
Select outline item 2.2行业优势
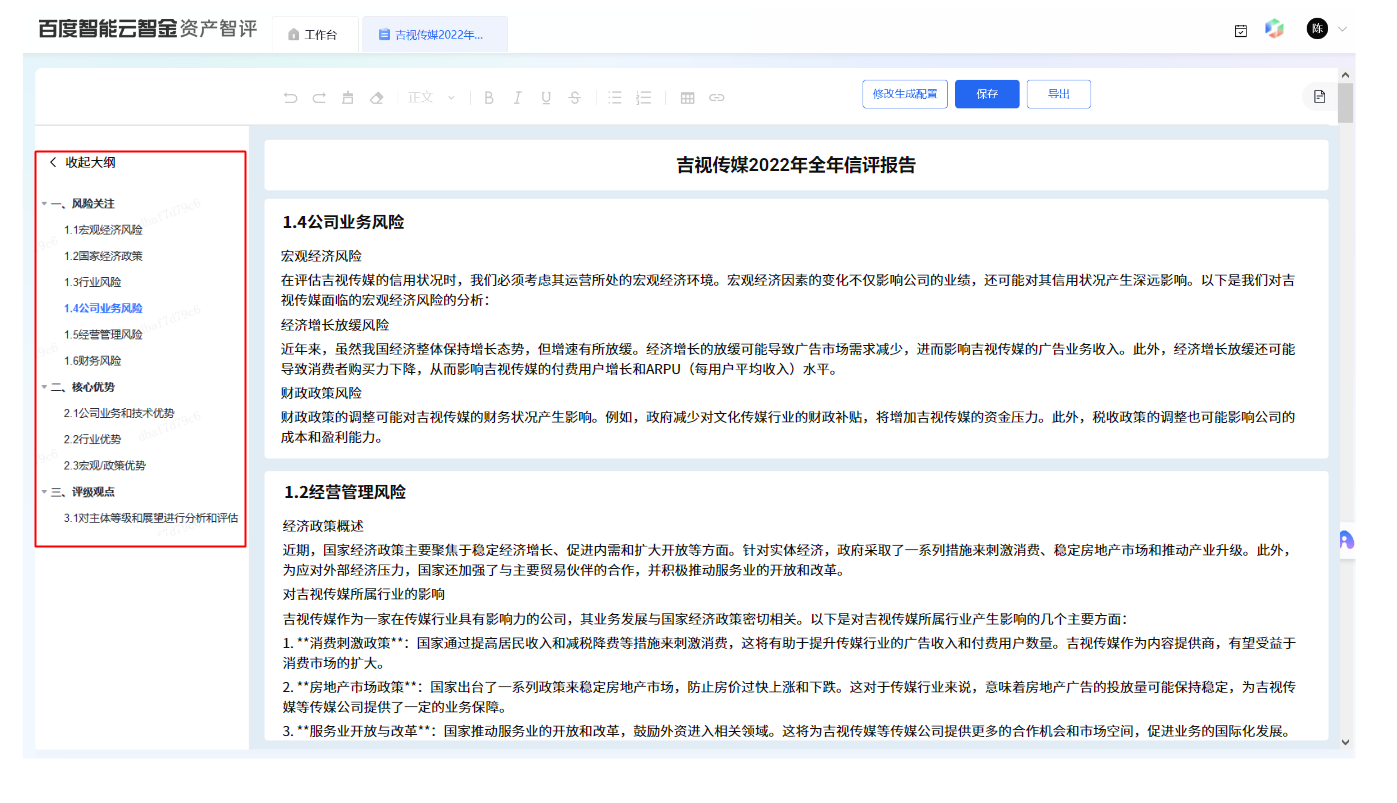coord(92,439)
